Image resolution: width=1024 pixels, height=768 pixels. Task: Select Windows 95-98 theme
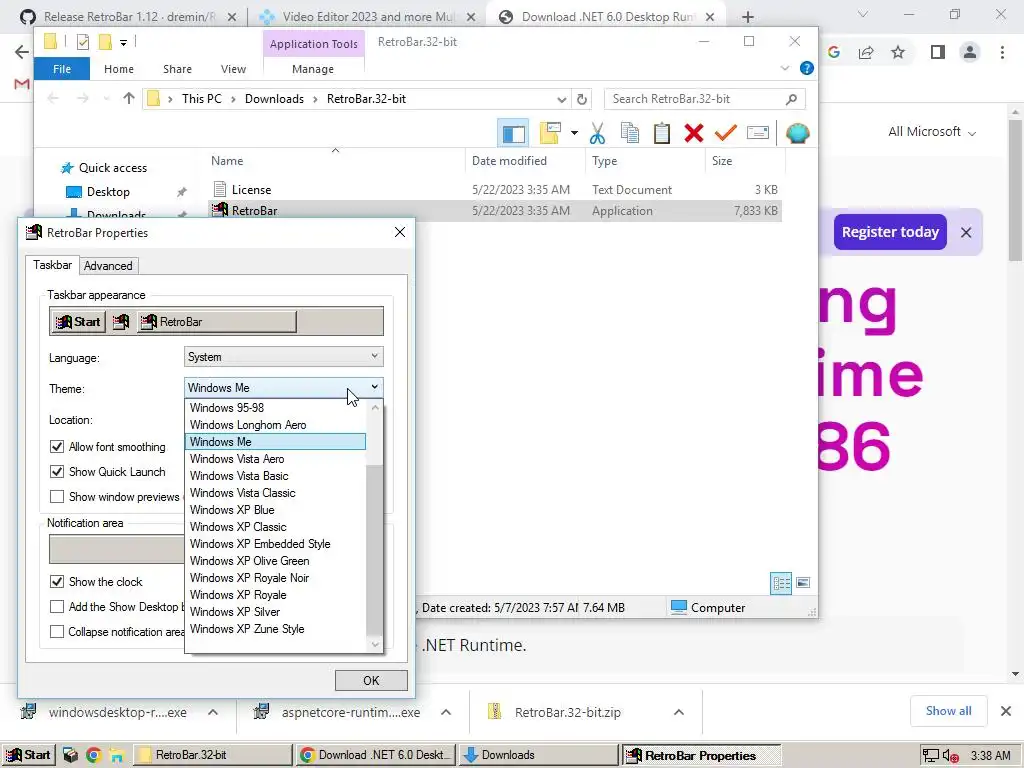(x=275, y=408)
